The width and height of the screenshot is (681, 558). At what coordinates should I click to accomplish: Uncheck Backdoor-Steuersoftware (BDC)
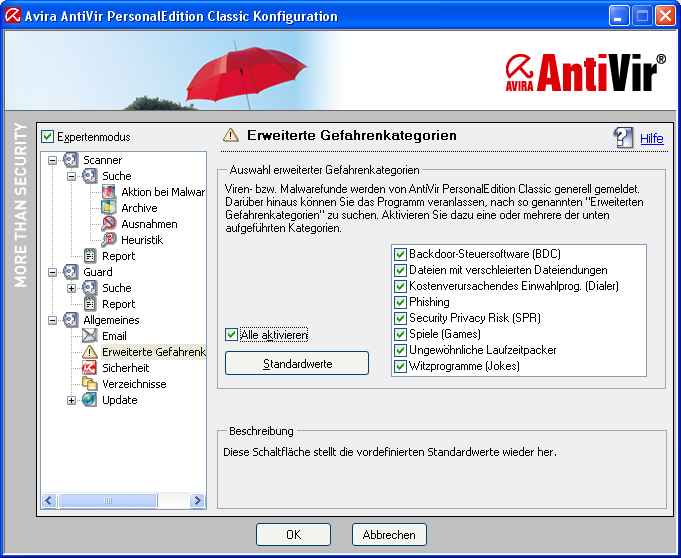[400, 254]
